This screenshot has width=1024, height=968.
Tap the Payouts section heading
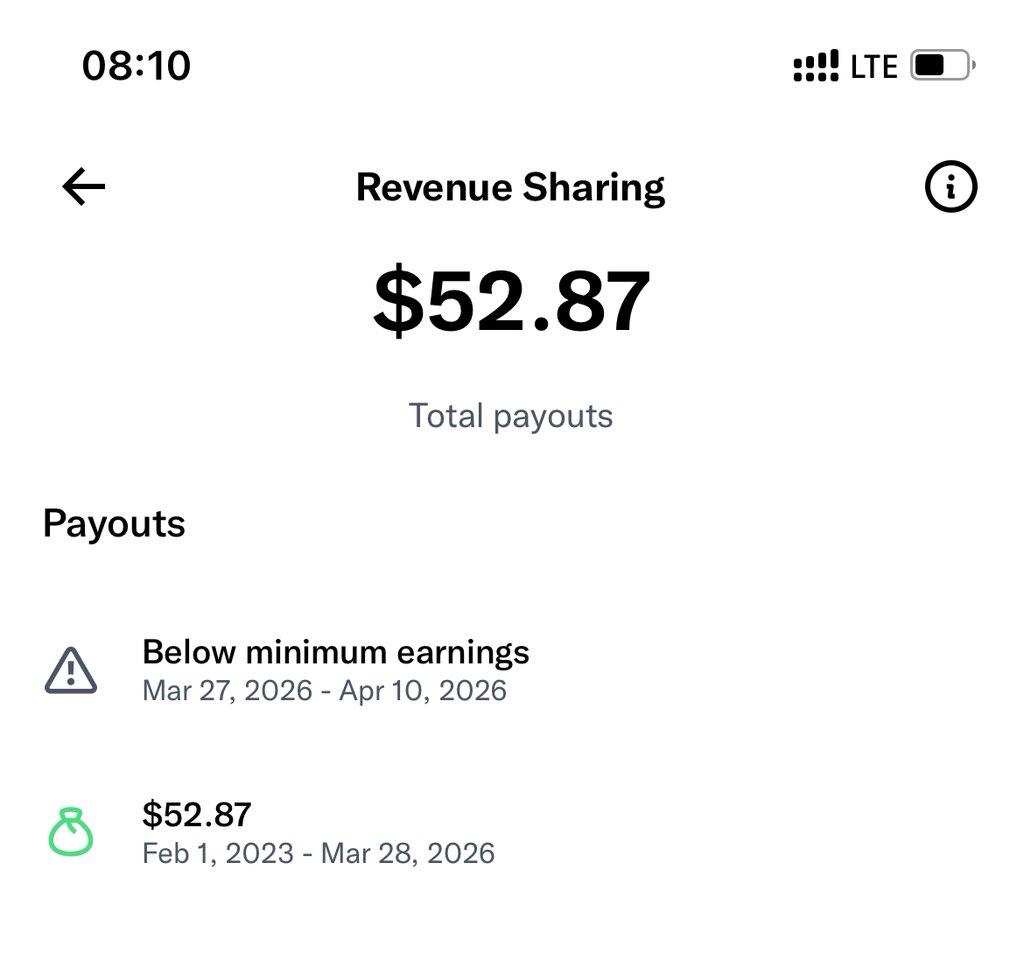[114, 524]
